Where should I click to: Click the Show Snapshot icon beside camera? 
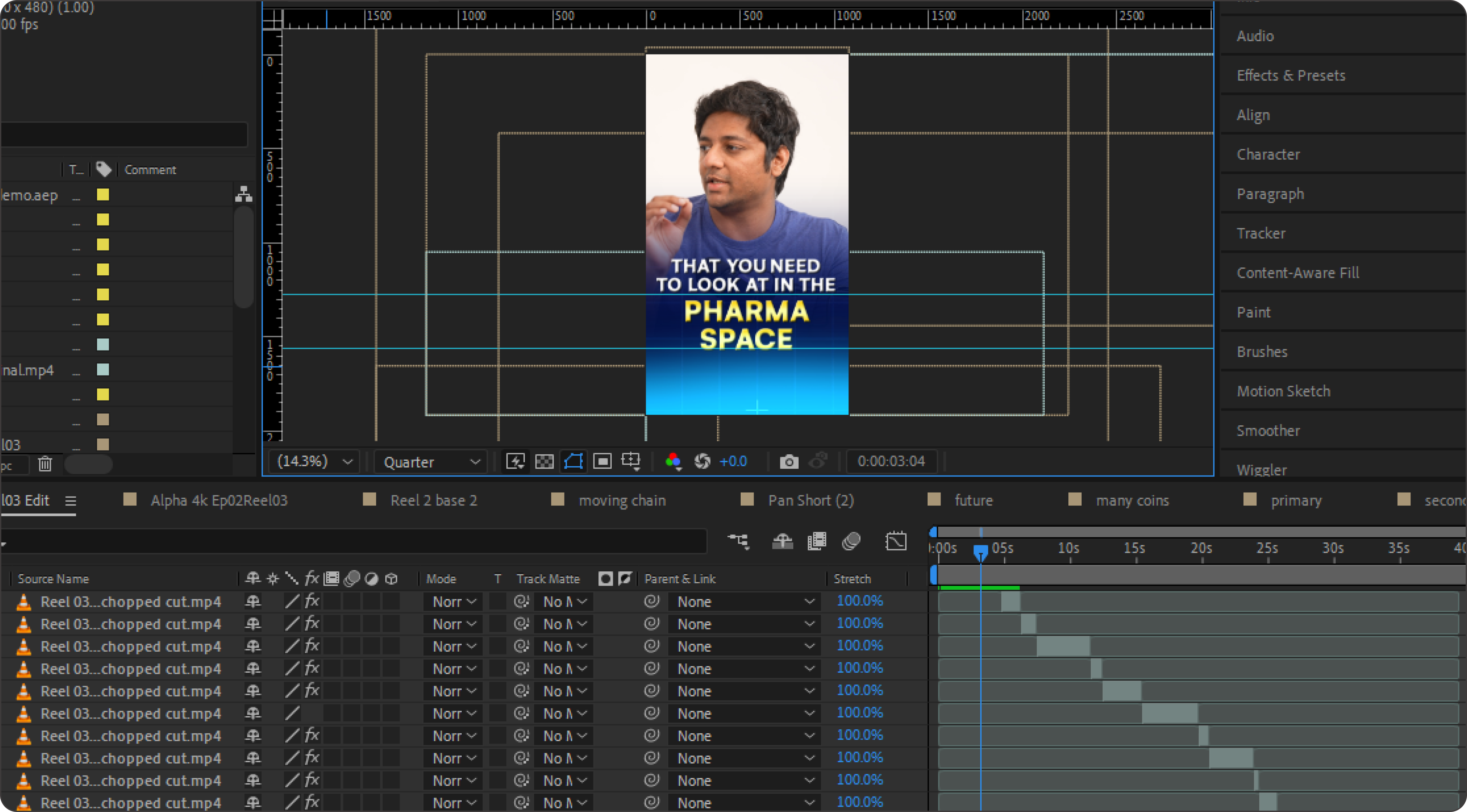pos(818,460)
